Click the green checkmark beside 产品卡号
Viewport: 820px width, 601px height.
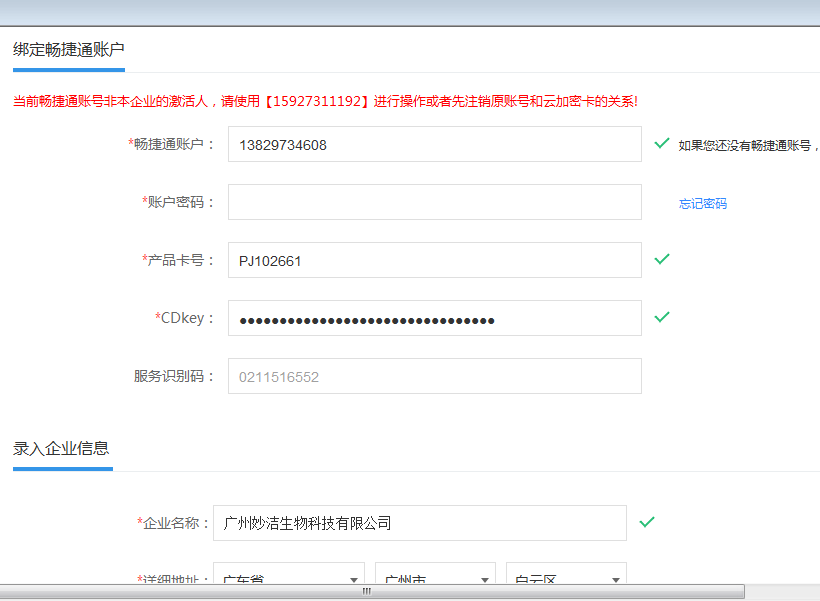[x=662, y=259]
